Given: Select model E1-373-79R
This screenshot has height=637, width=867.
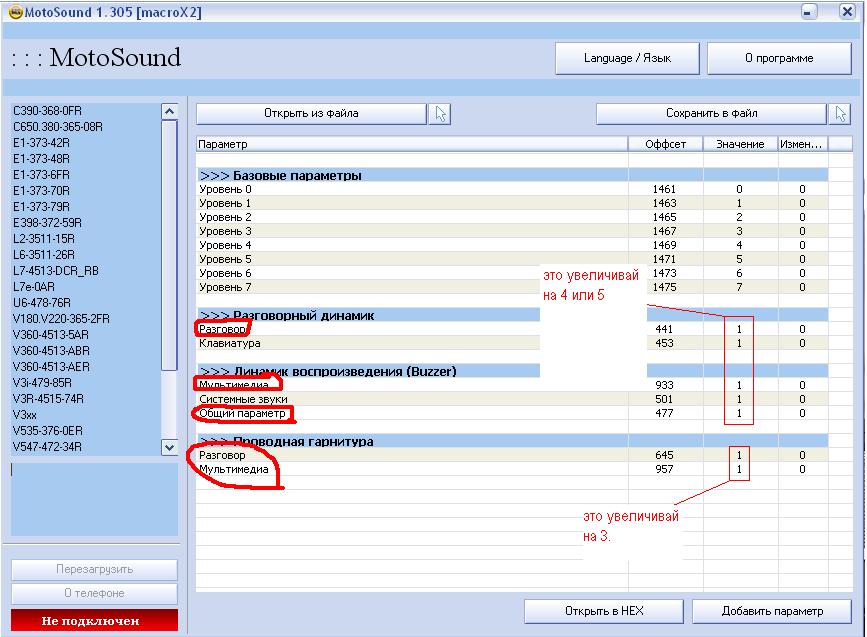Looking at the screenshot, I should [x=41, y=207].
